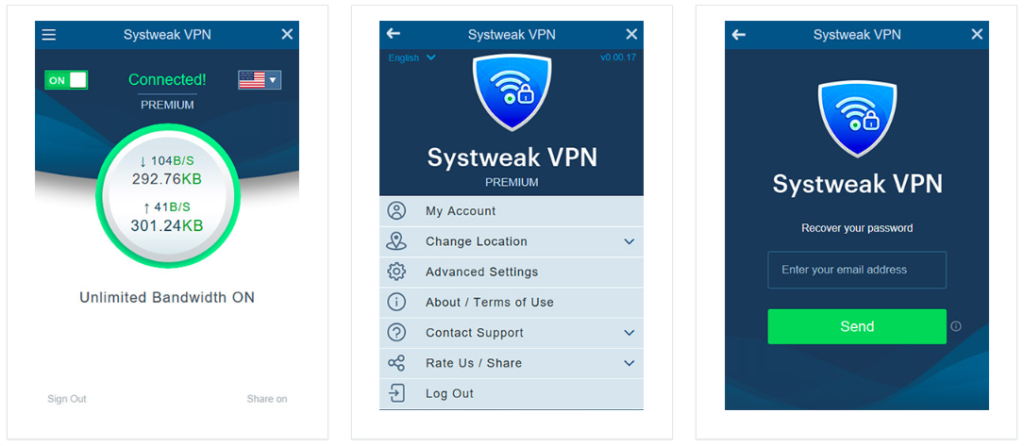This screenshot has height=446, width=1024.
Task: Open the US flag country dropdown
Action: (x=260, y=80)
